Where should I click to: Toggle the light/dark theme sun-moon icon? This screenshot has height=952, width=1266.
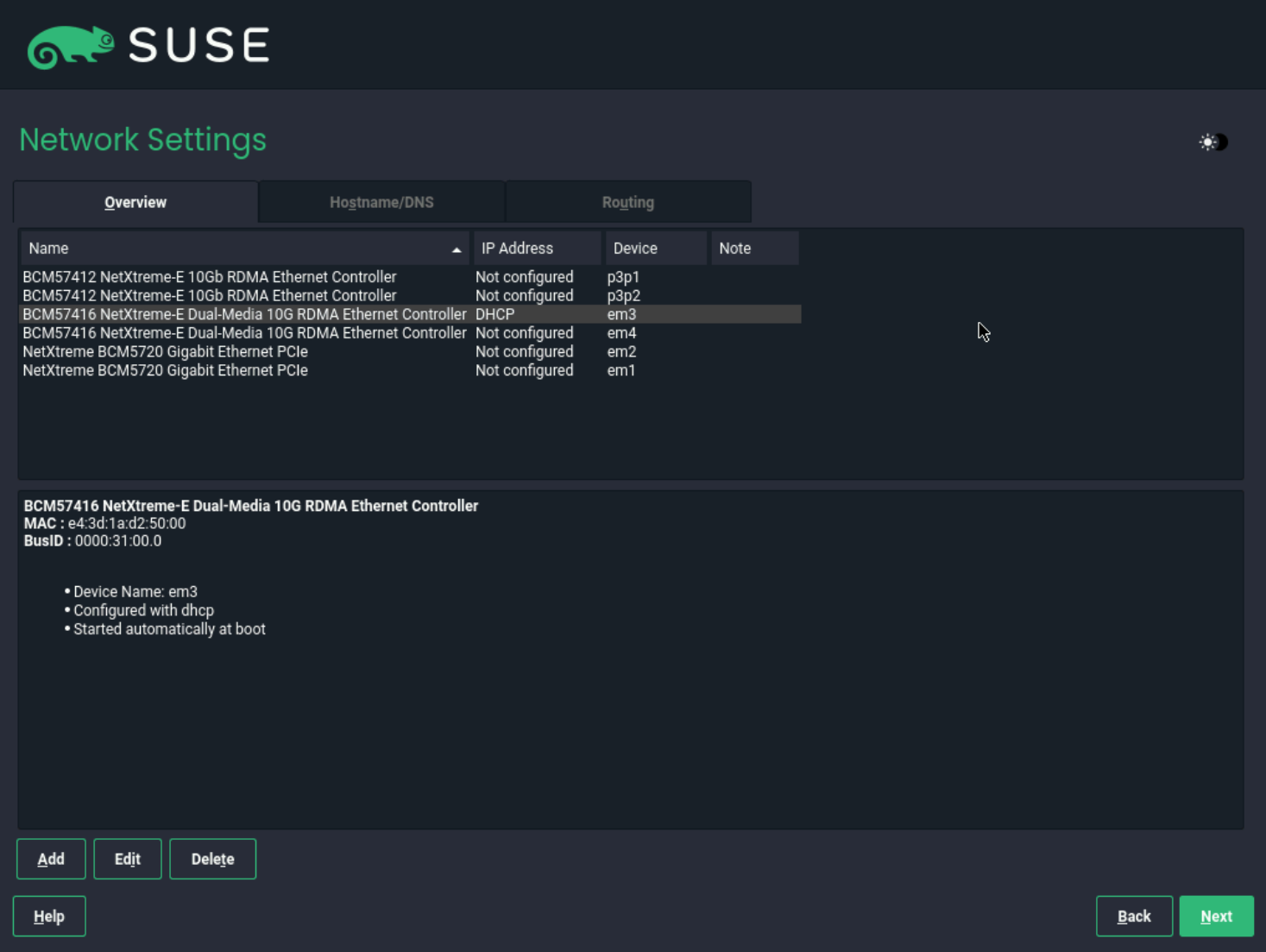1212,142
